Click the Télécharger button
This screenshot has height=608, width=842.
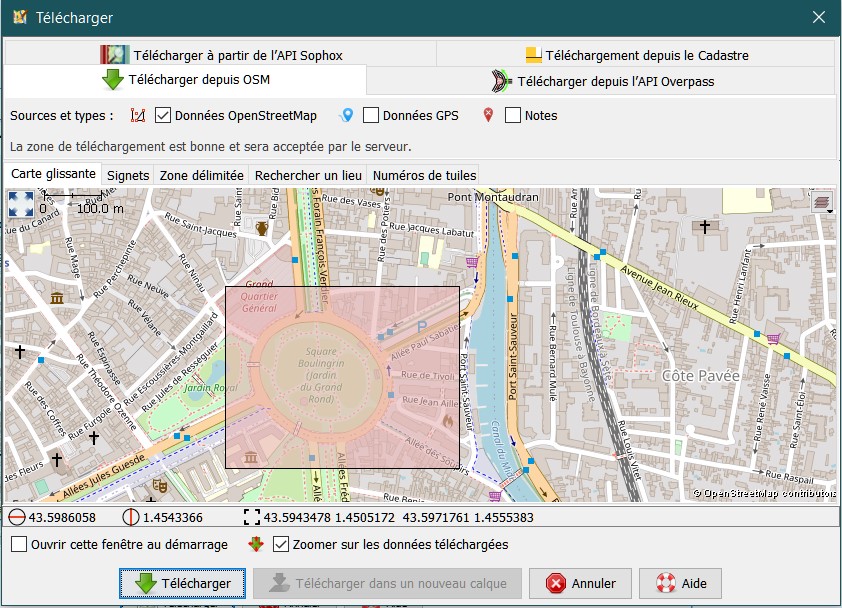183,583
